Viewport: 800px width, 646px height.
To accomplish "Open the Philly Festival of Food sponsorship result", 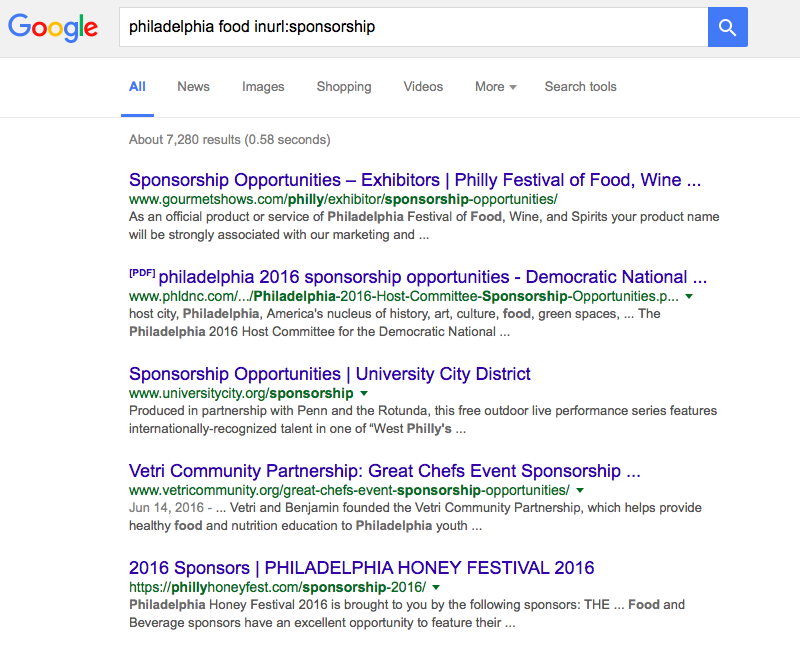I will point(415,180).
